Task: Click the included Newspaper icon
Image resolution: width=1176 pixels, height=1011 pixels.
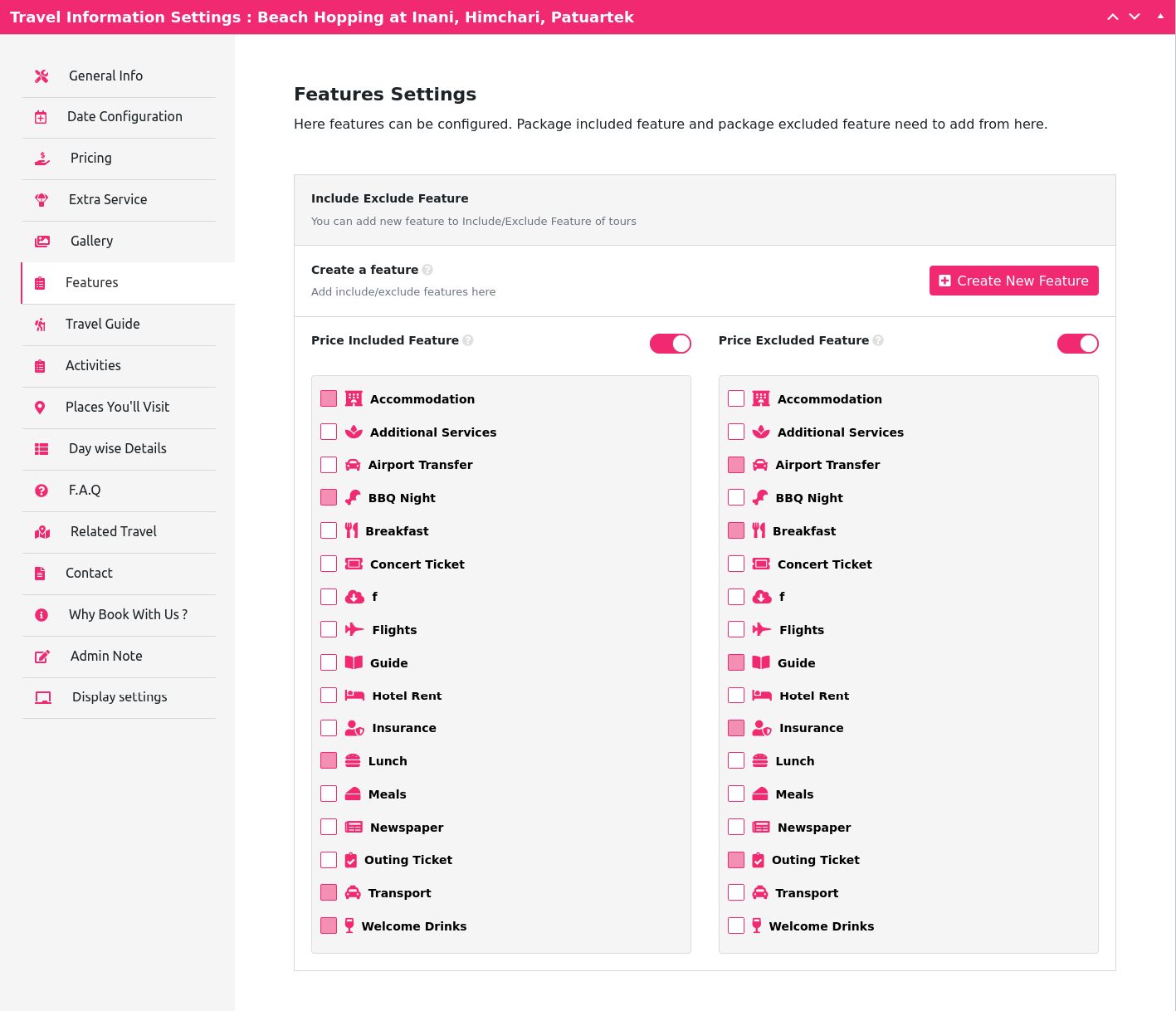Action: point(354,827)
